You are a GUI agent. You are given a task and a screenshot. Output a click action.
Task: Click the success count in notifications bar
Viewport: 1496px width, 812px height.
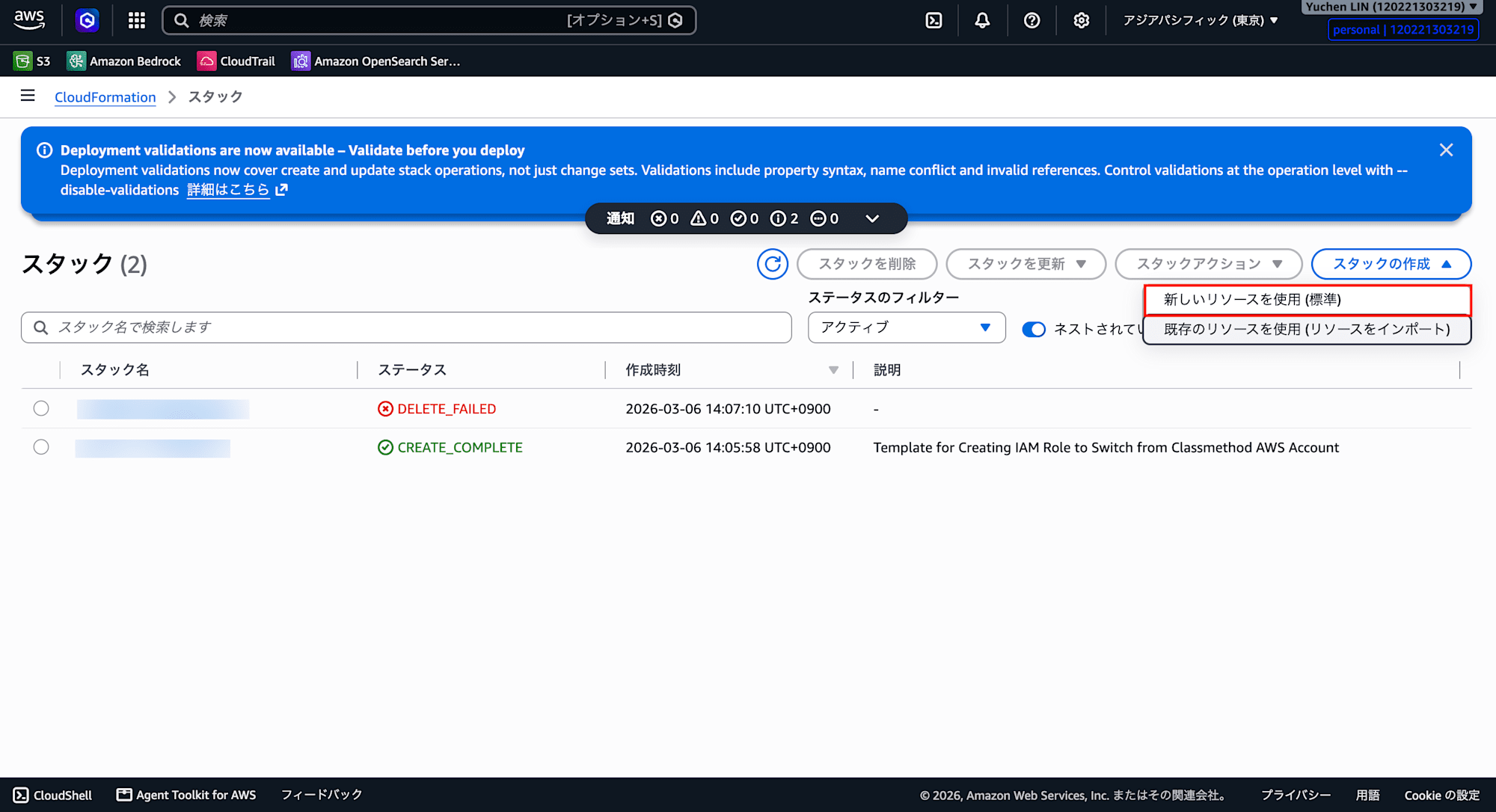click(x=744, y=218)
